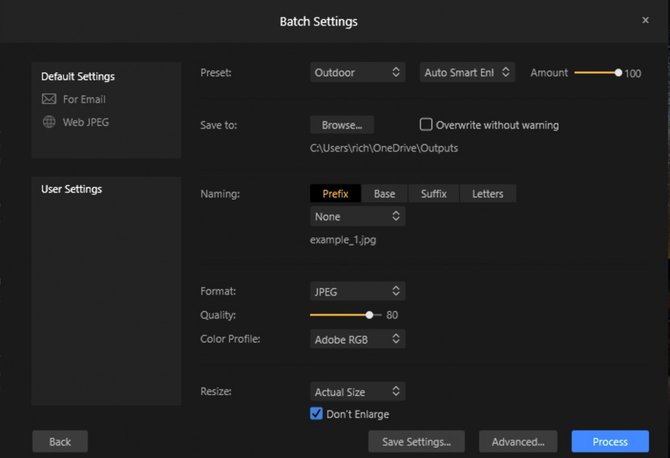670x458 pixels.
Task: Select the Letters naming tab
Action: pyautogui.click(x=488, y=194)
